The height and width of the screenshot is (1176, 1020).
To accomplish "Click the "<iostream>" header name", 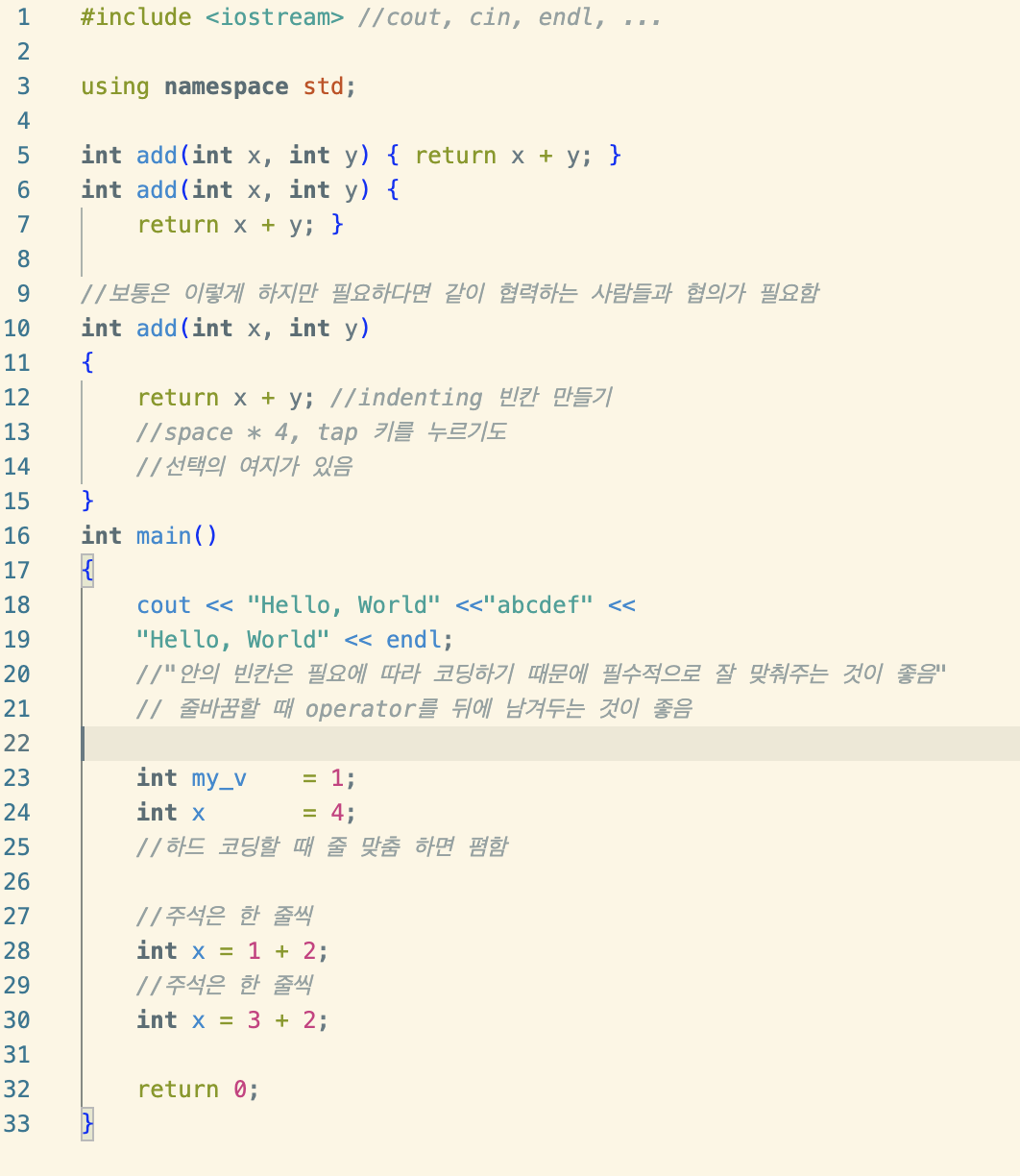I will tap(275, 17).
